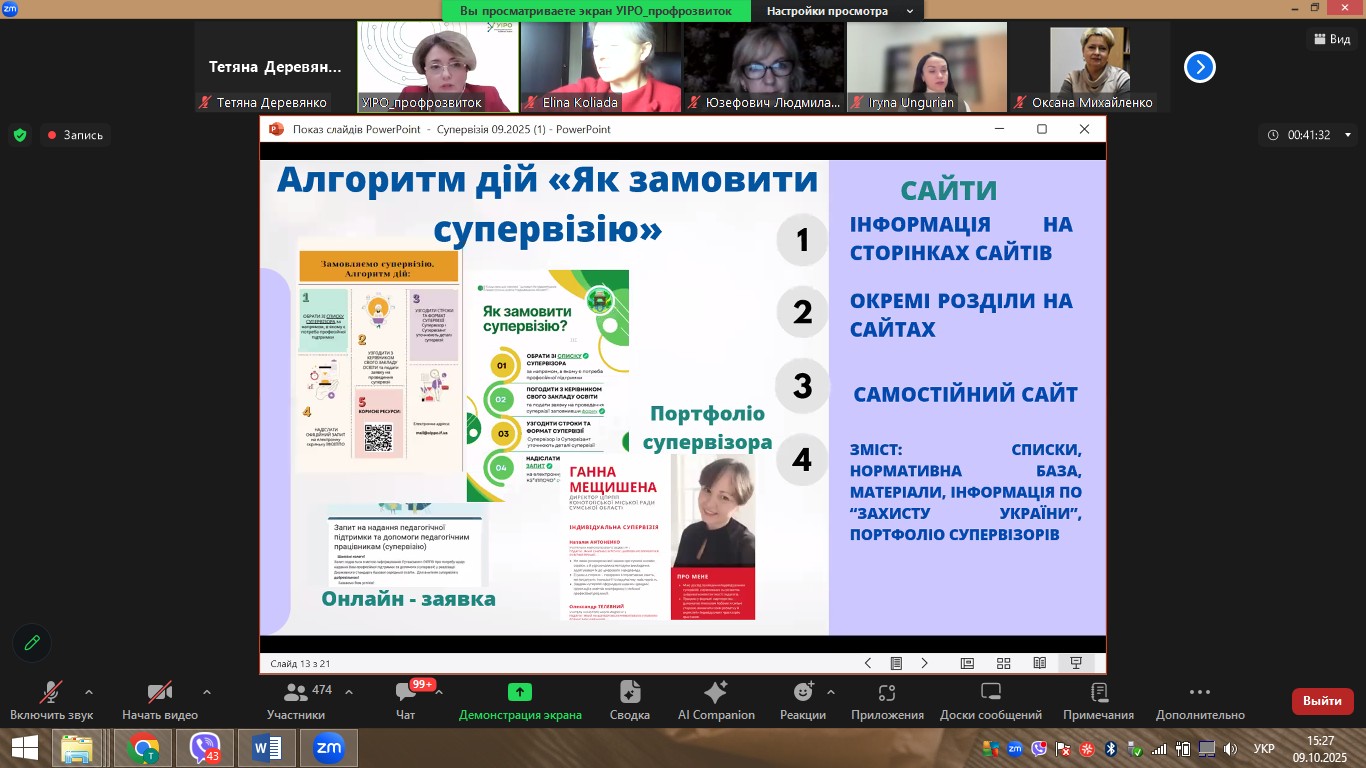This screenshot has height=768, width=1366.
Task: Open the Сводка summary tool
Action: coord(629,700)
